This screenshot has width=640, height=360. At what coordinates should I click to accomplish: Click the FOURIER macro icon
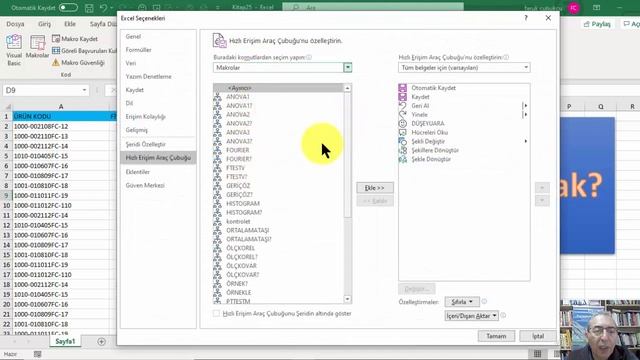218,150
